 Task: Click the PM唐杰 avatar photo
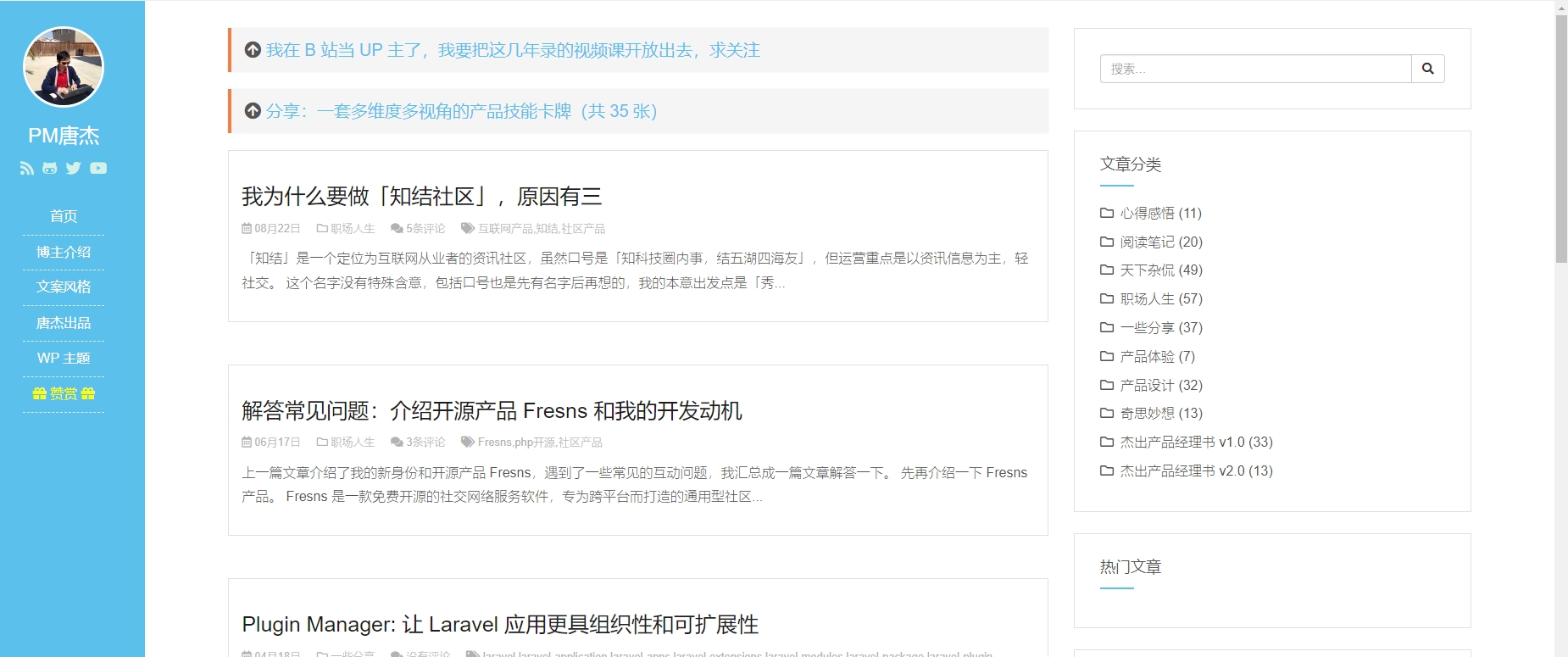(x=64, y=67)
